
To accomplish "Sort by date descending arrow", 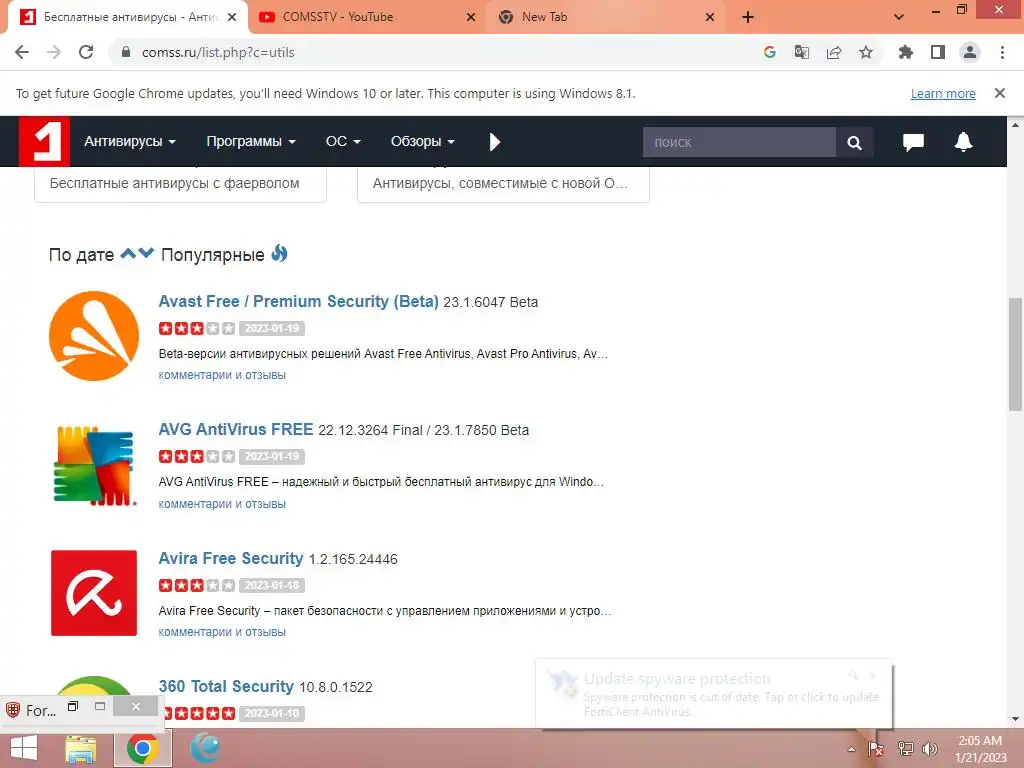I will 146,253.
